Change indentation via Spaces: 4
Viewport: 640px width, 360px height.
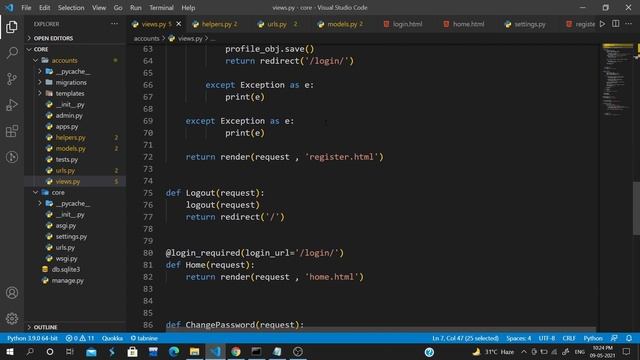[x=519, y=338]
